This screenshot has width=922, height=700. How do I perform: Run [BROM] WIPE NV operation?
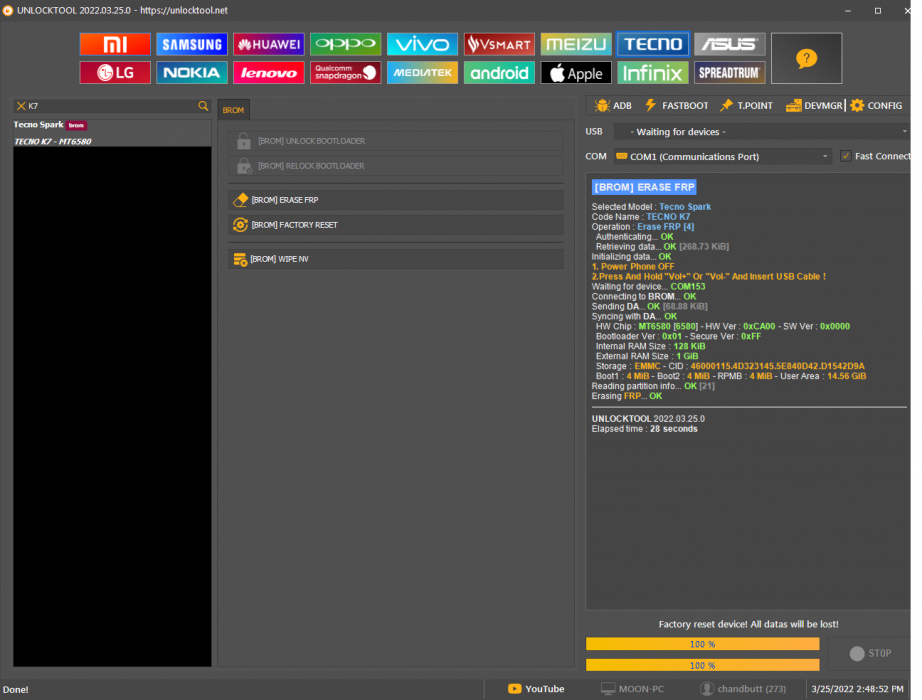click(396, 259)
